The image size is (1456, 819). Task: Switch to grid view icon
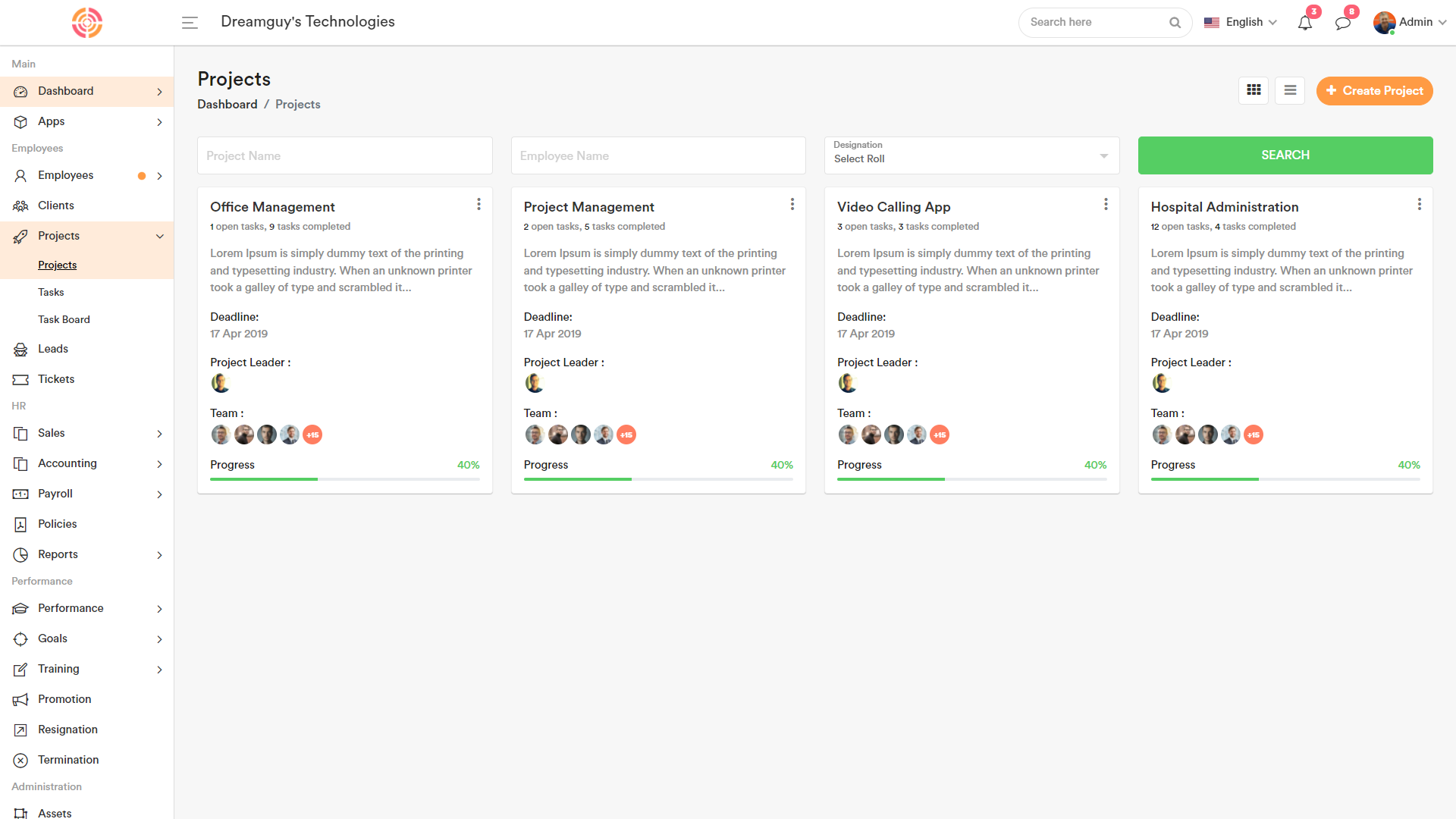tap(1254, 90)
